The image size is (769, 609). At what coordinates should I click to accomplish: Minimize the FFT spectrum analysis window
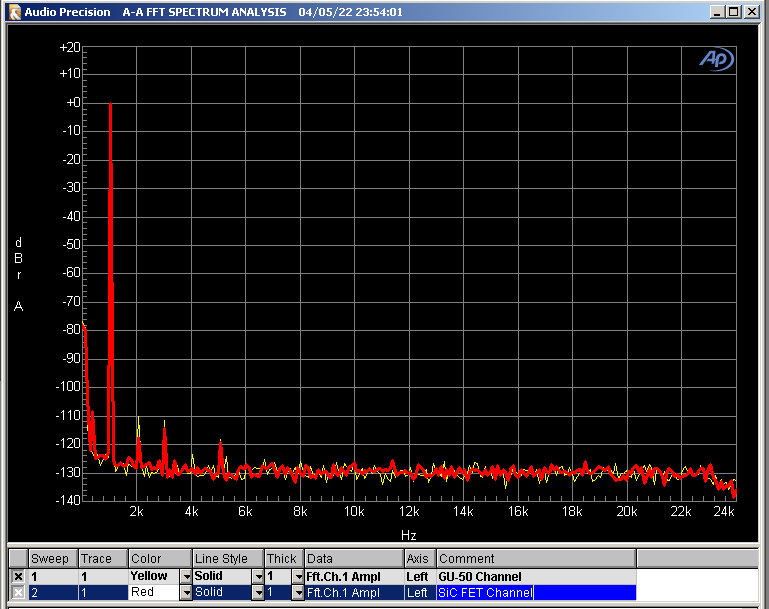coord(717,12)
